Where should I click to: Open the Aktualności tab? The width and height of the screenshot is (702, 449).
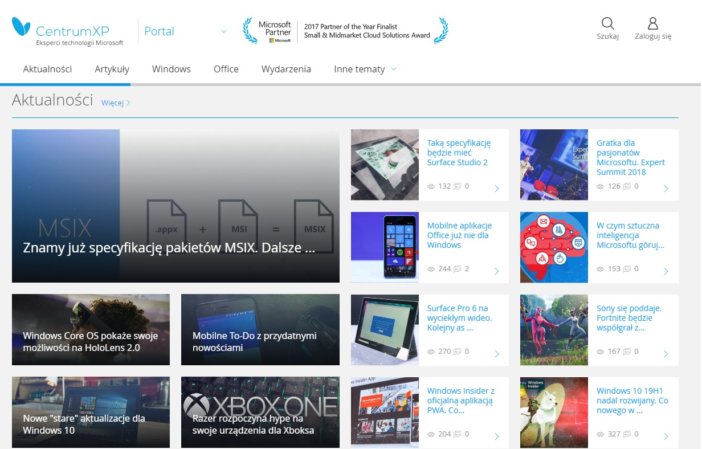pos(47,69)
